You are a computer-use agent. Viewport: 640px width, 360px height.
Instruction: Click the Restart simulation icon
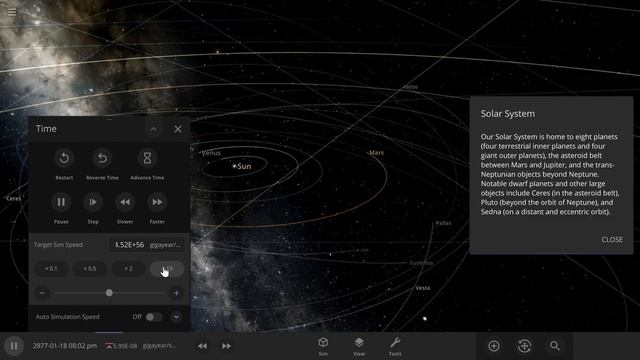click(64, 158)
